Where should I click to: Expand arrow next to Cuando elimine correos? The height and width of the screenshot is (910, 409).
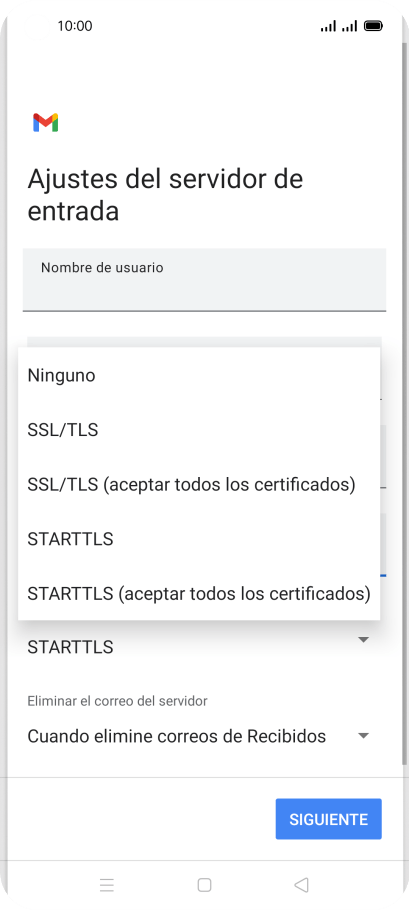pyautogui.click(x=363, y=736)
